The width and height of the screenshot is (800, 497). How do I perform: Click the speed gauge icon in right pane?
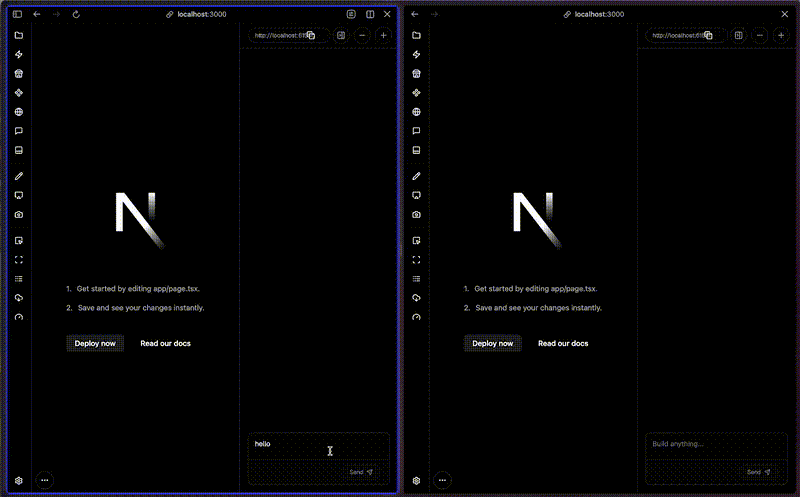pos(416,317)
